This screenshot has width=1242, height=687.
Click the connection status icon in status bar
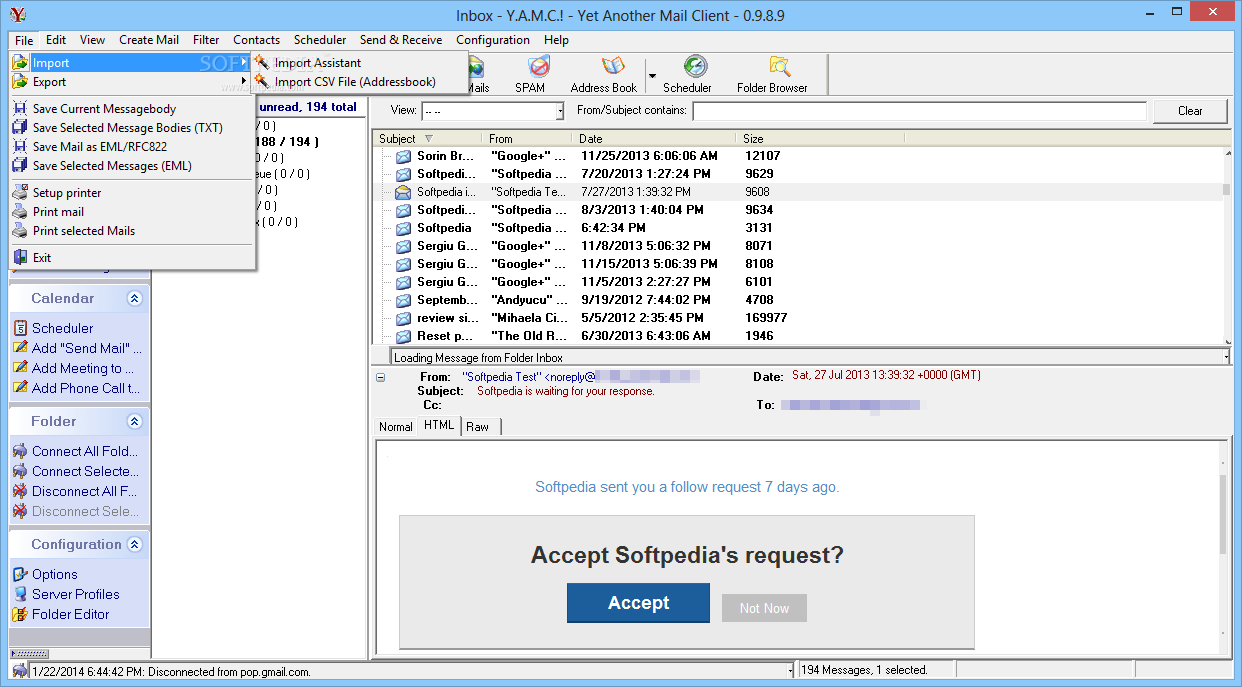click(20, 670)
